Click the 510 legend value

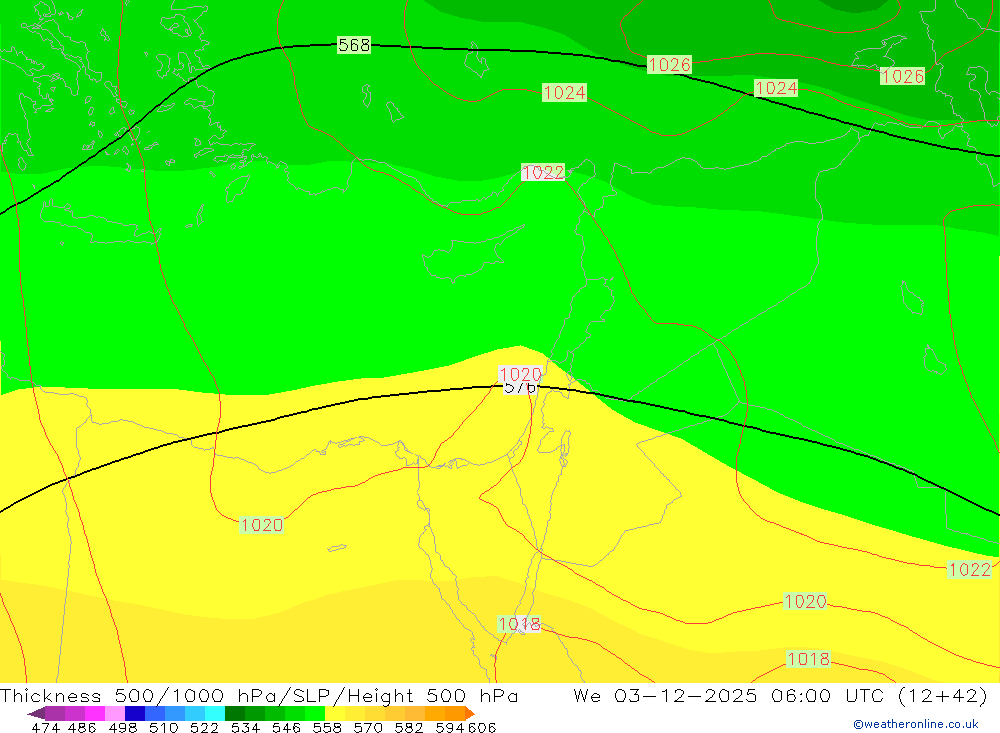coord(163,727)
